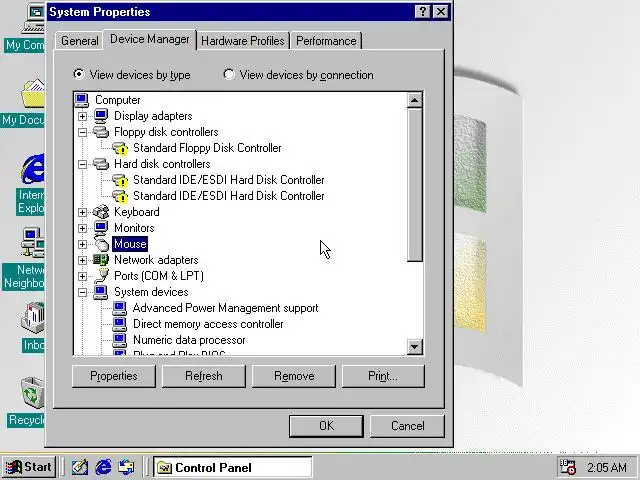The width and height of the screenshot is (640, 480).
Task: Click the System devices computer icon
Action: (101, 292)
